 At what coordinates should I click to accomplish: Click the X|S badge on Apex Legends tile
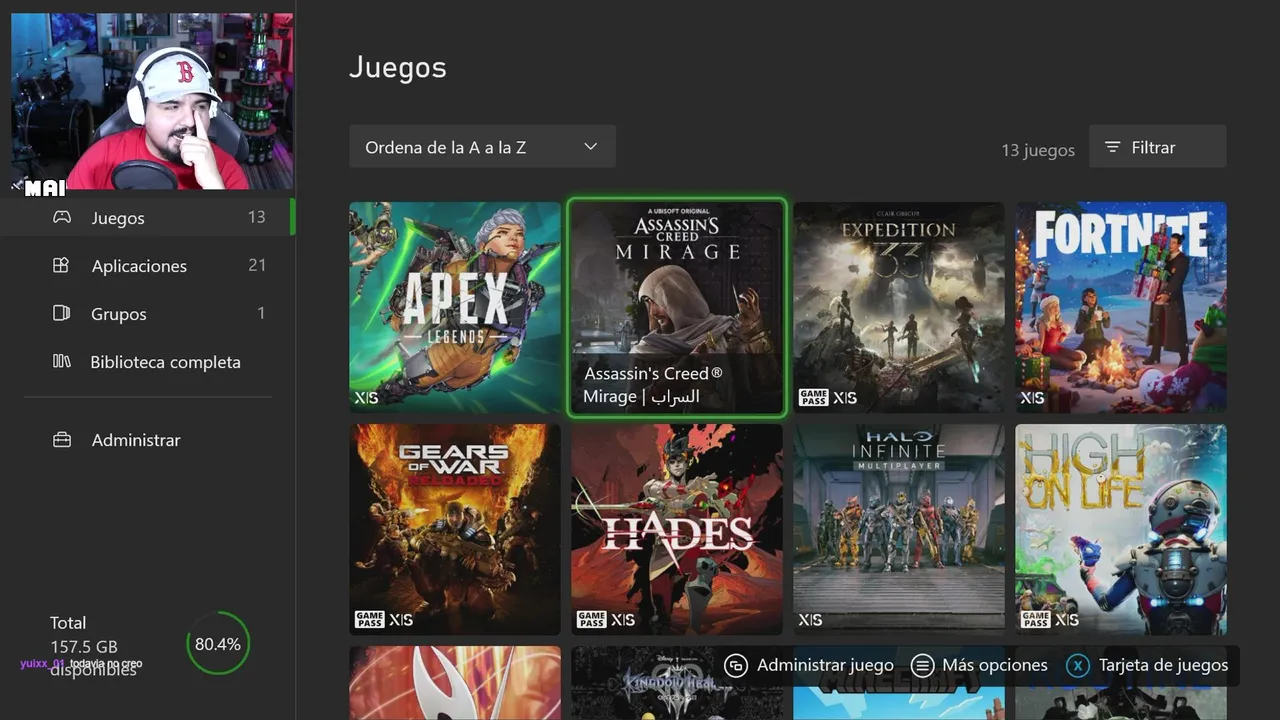tap(366, 398)
